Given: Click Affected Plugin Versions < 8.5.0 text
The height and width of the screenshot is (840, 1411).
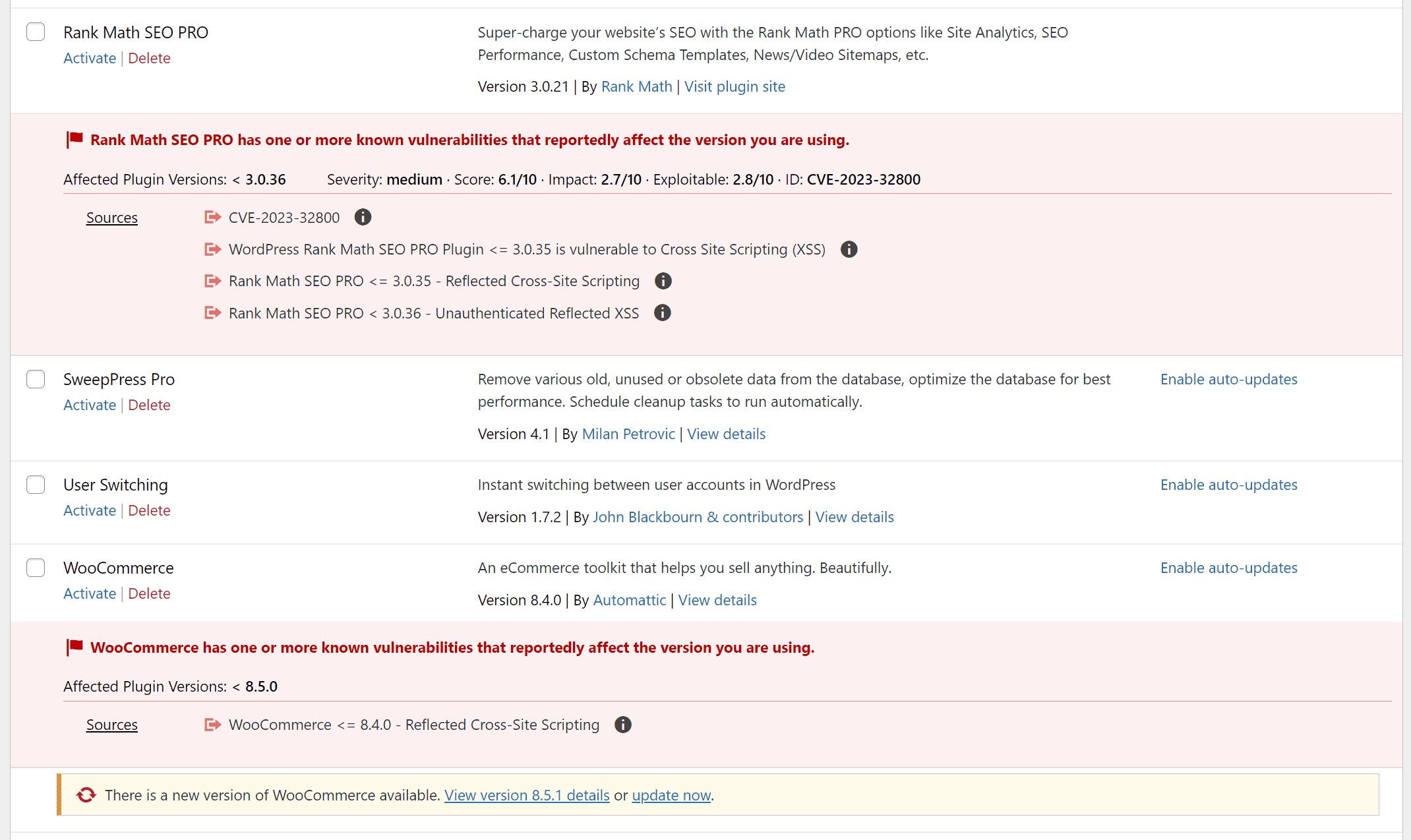Looking at the screenshot, I should pos(170,686).
